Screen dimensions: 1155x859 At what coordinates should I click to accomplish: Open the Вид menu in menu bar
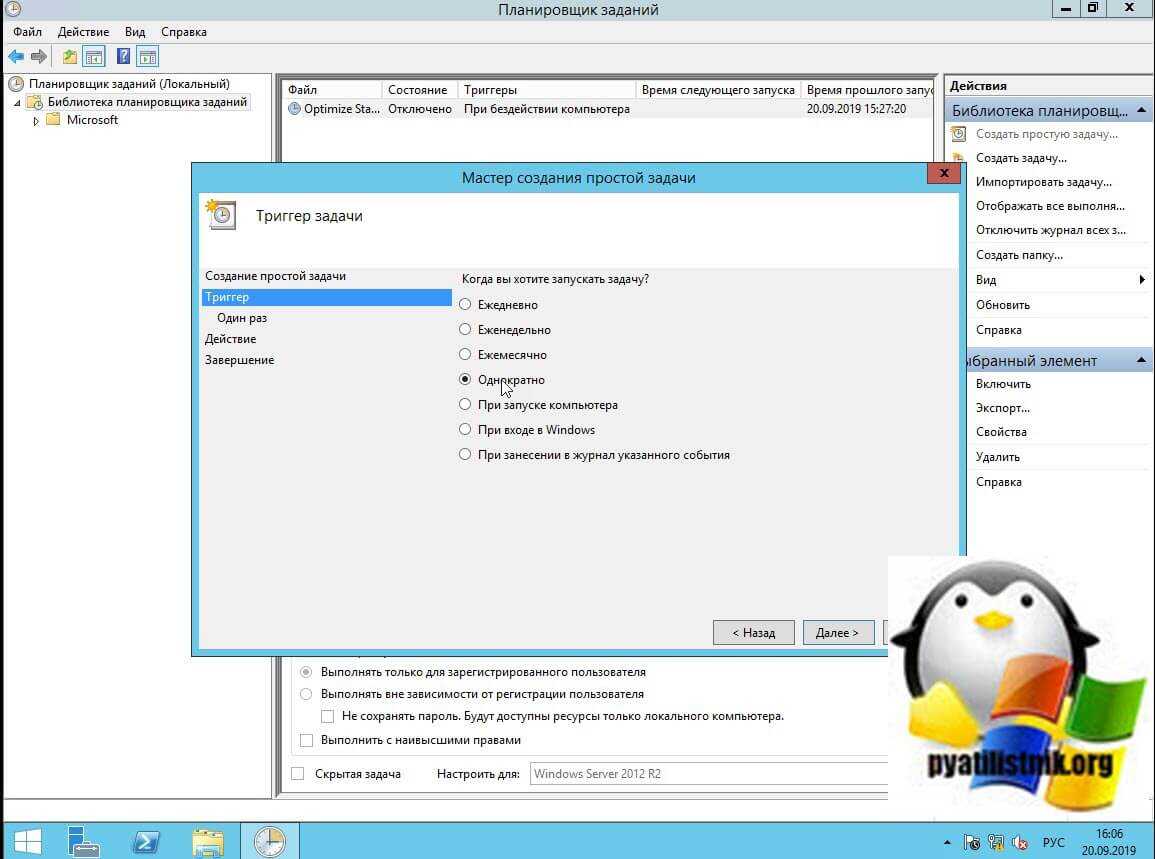point(135,32)
